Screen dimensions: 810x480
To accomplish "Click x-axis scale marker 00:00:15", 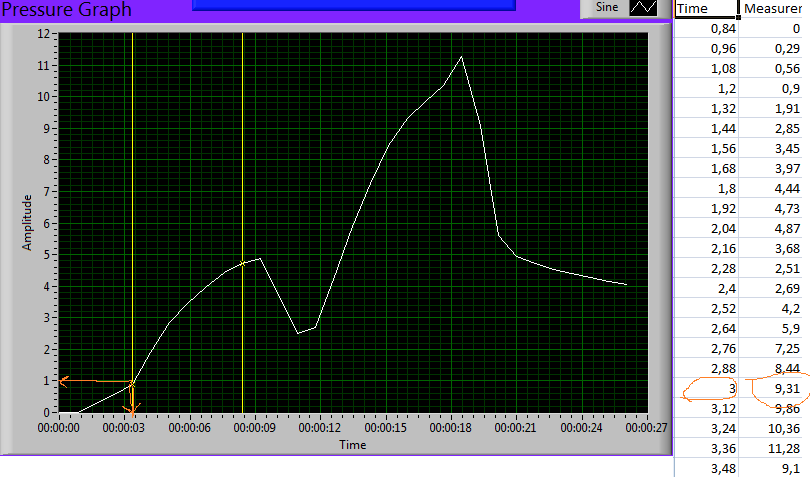I will coord(386,428).
